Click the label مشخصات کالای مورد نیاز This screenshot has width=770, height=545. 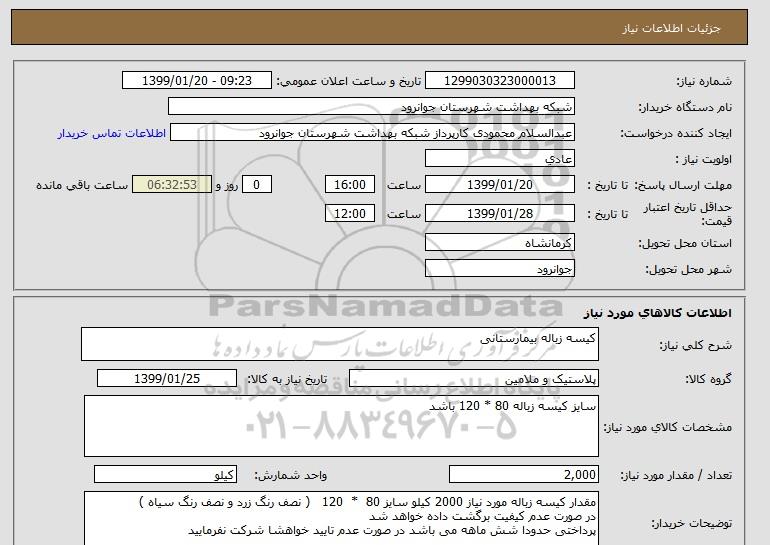tap(667, 427)
